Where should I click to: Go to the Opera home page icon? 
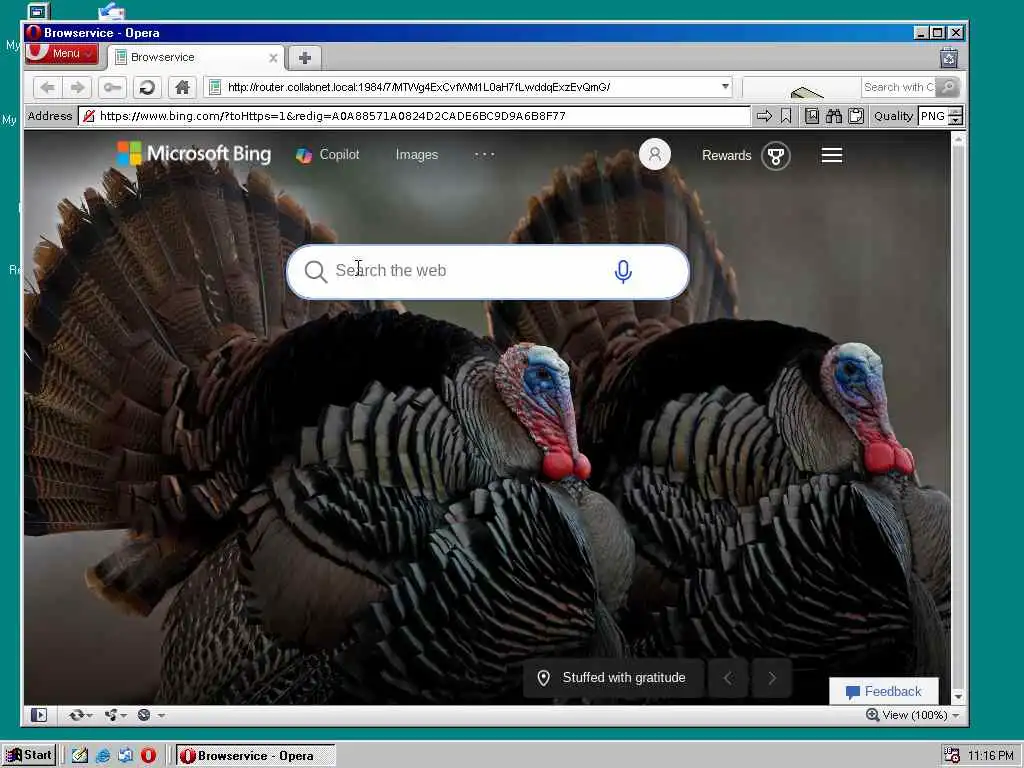[182, 88]
